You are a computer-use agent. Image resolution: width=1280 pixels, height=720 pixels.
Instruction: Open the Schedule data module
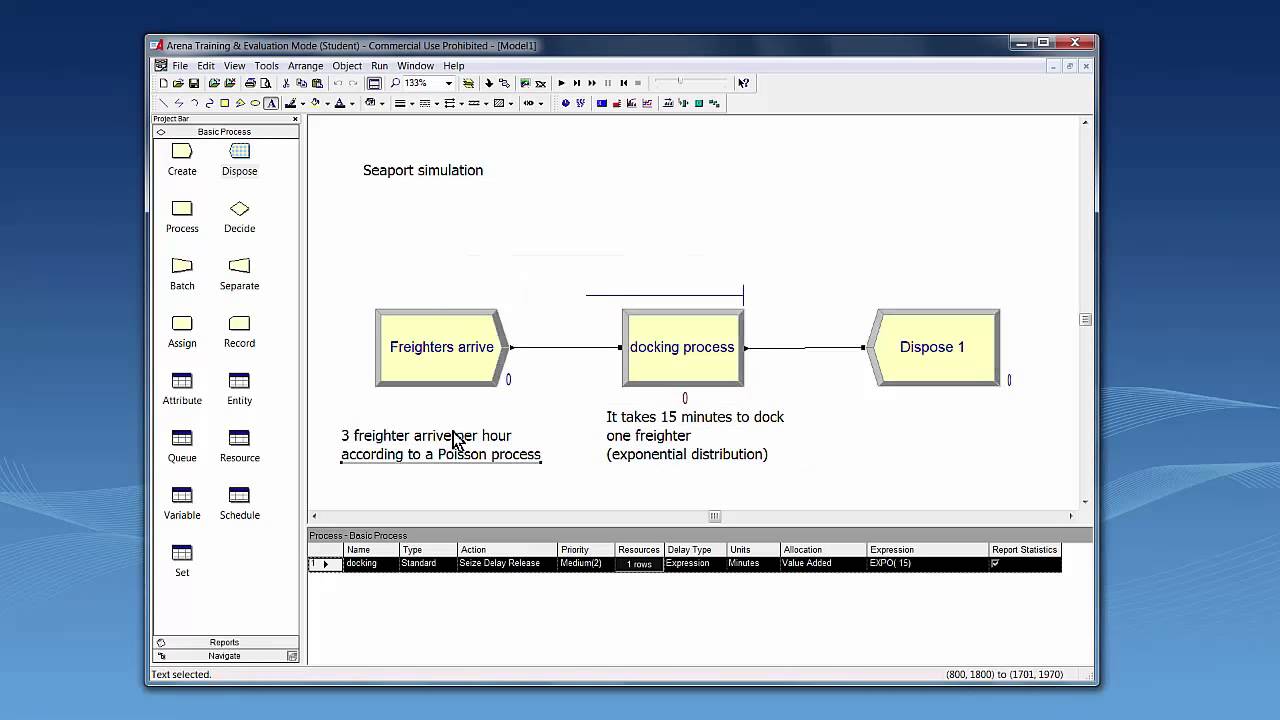[x=239, y=503]
